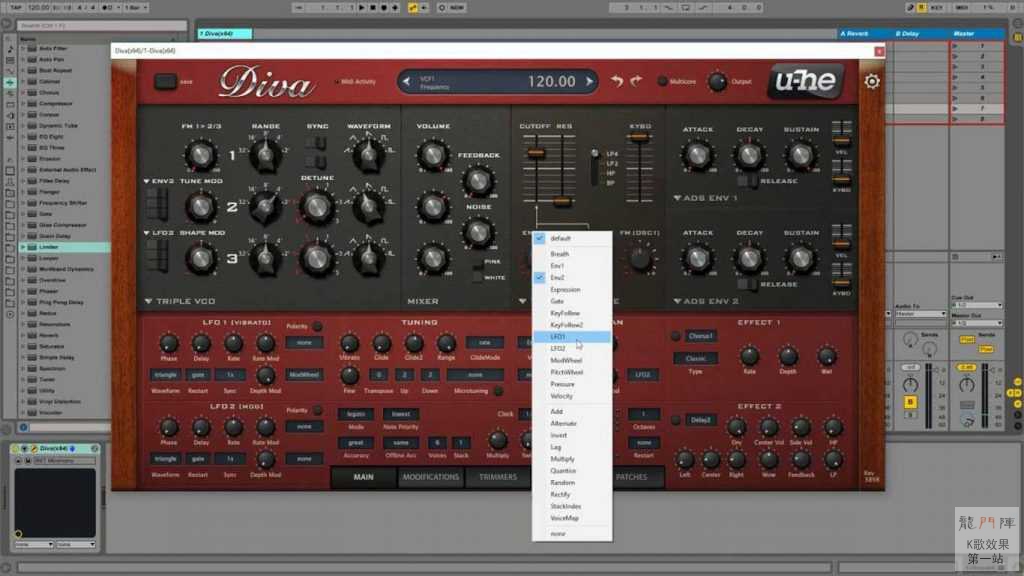Open the ADS ENV 1 type dropdown

click(x=705, y=198)
